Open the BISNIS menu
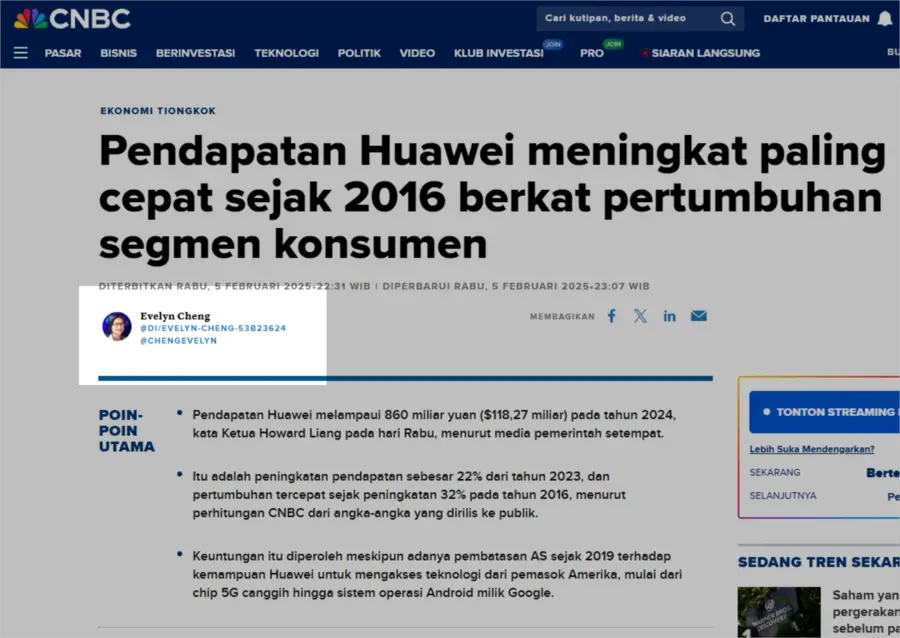The height and width of the screenshot is (638, 900). 119,53
